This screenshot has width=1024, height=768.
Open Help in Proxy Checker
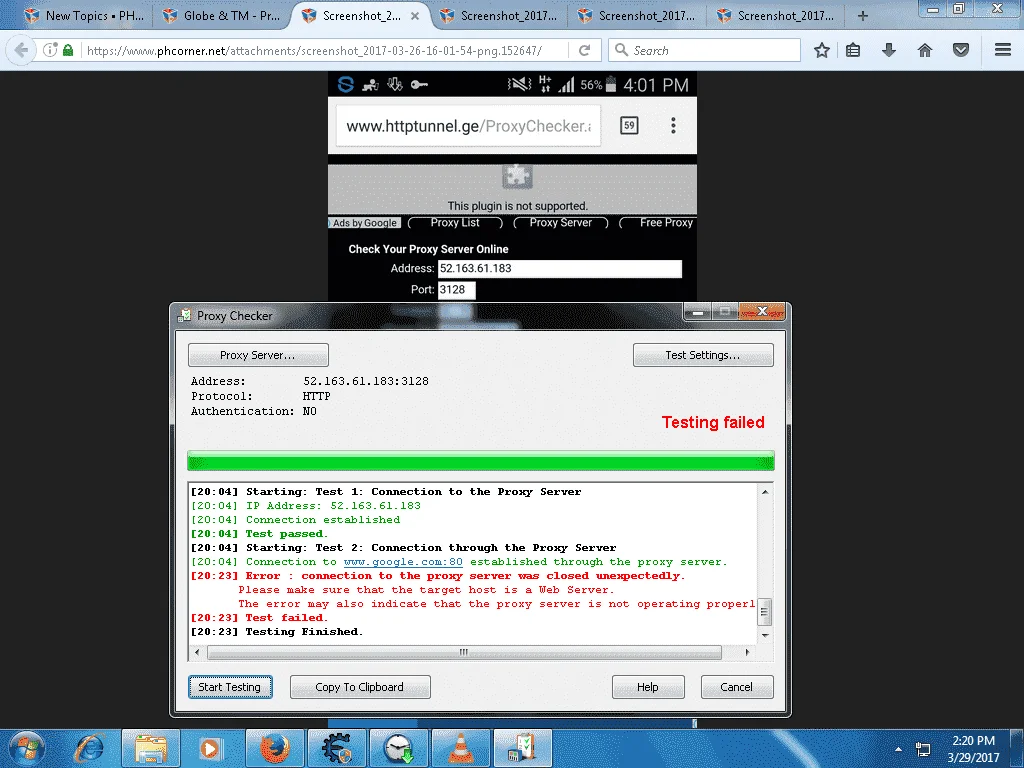(648, 687)
